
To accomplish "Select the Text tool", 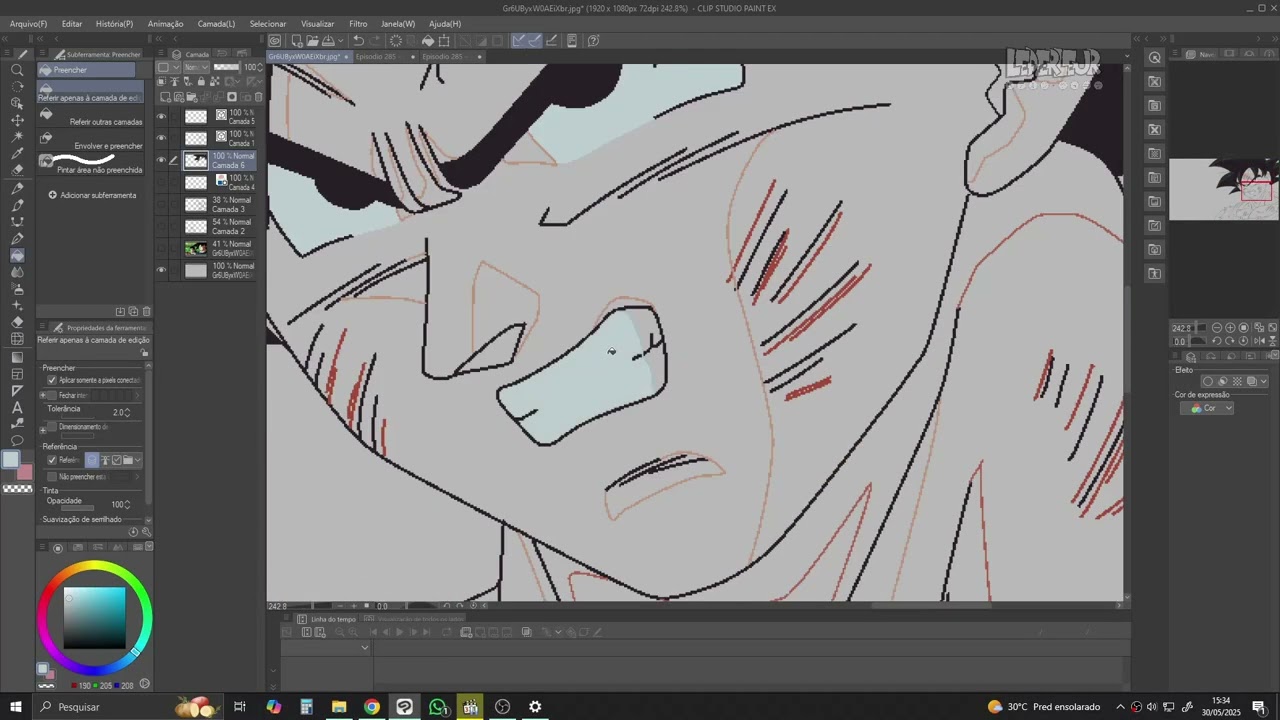I will pyautogui.click(x=17, y=407).
